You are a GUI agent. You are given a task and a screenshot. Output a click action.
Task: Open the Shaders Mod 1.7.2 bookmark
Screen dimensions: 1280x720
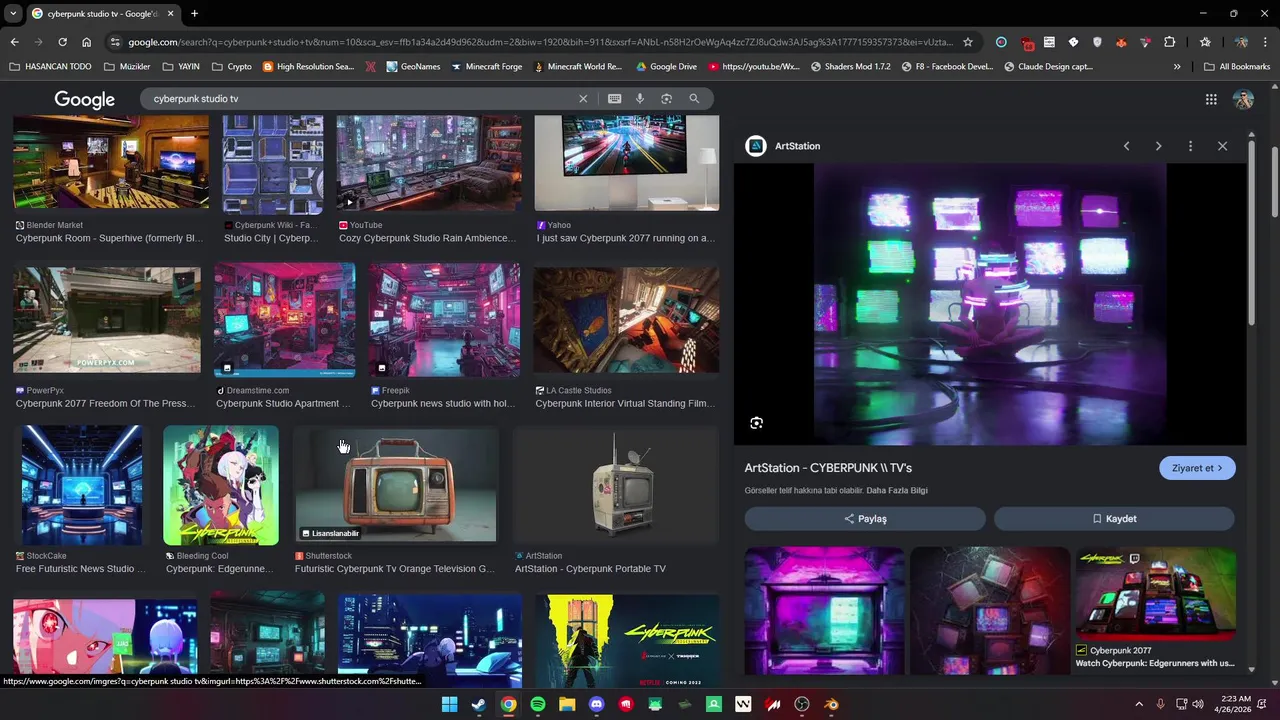850,67
